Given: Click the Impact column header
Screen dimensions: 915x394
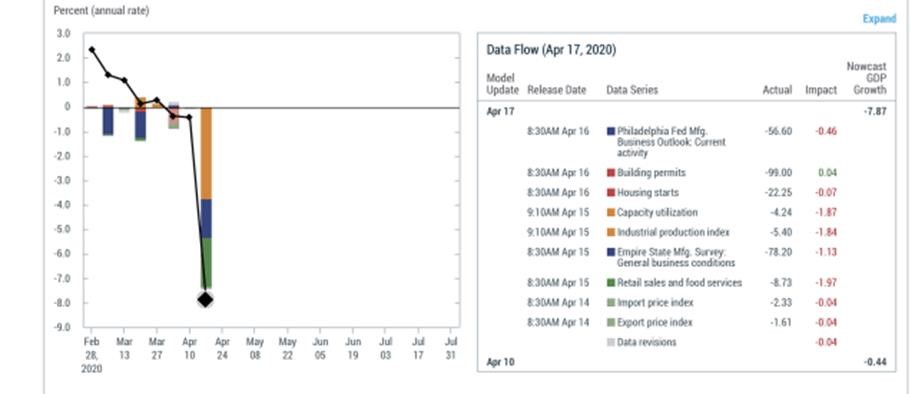Looking at the screenshot, I should pyautogui.click(x=821, y=90).
